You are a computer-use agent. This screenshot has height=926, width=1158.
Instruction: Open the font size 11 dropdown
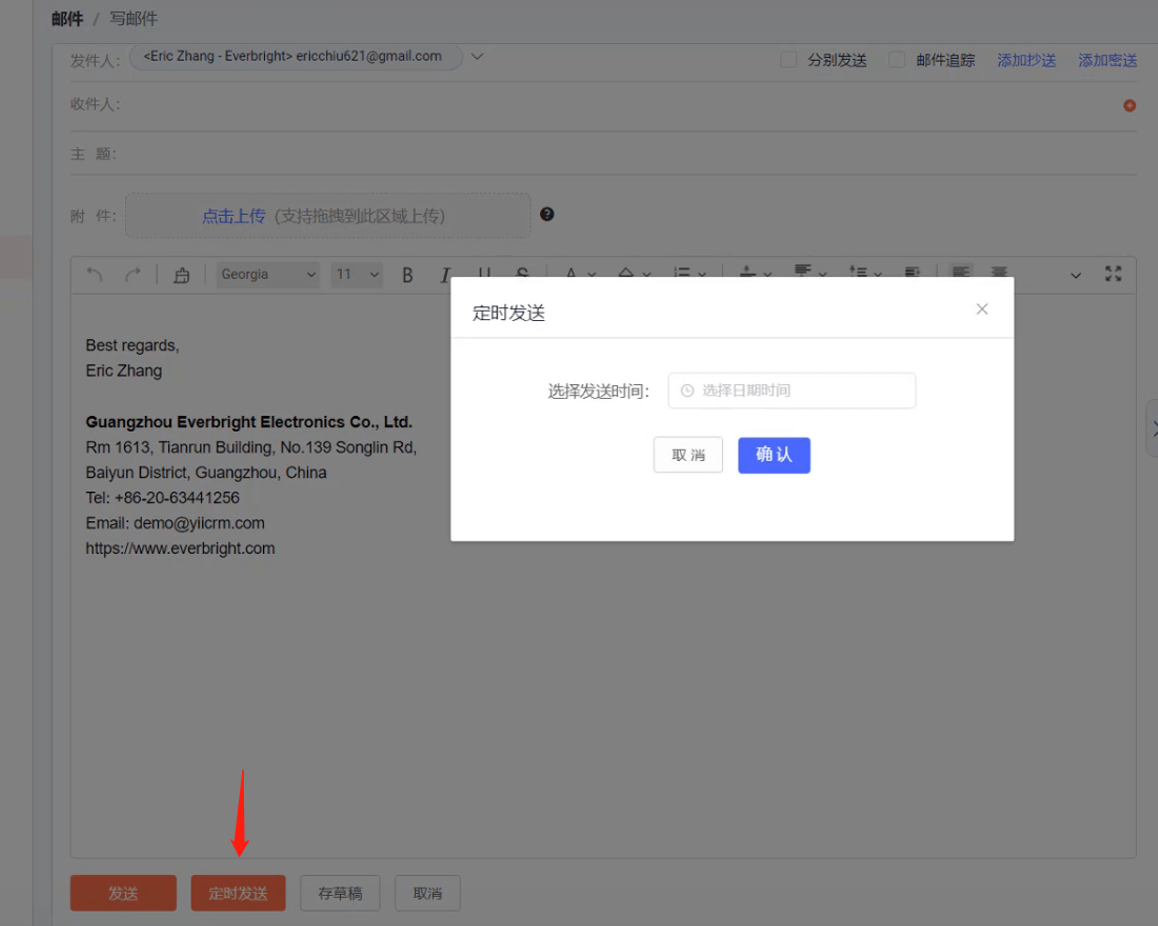coord(357,275)
